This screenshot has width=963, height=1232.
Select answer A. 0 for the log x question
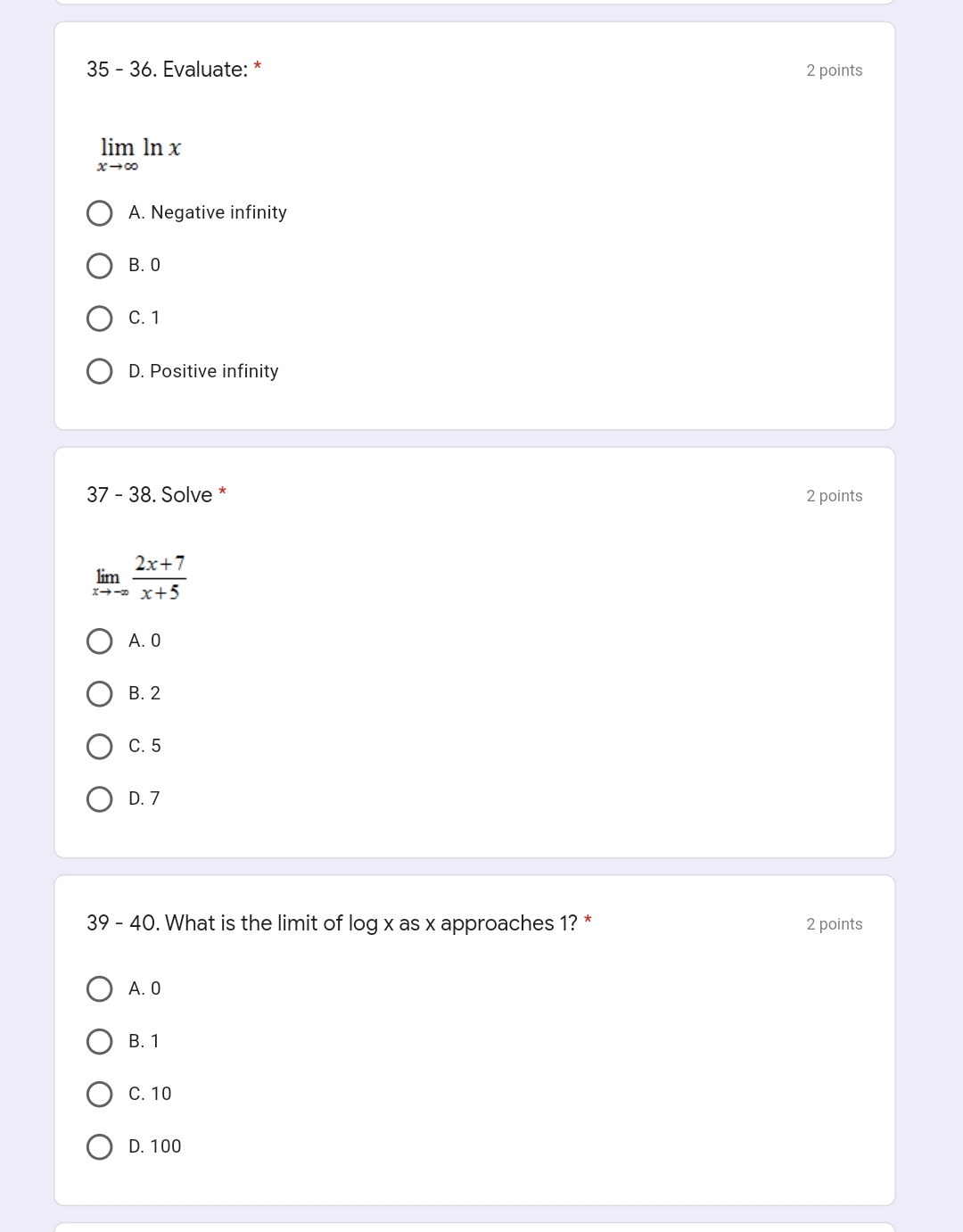click(99, 988)
